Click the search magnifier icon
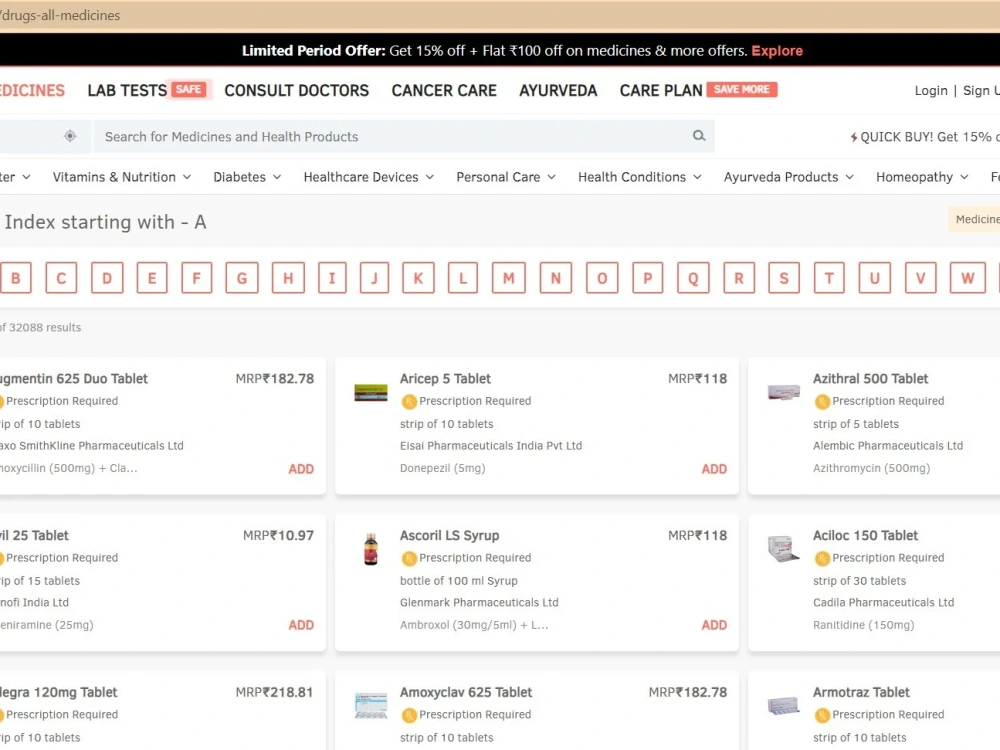The height and width of the screenshot is (750, 1000). coord(699,136)
